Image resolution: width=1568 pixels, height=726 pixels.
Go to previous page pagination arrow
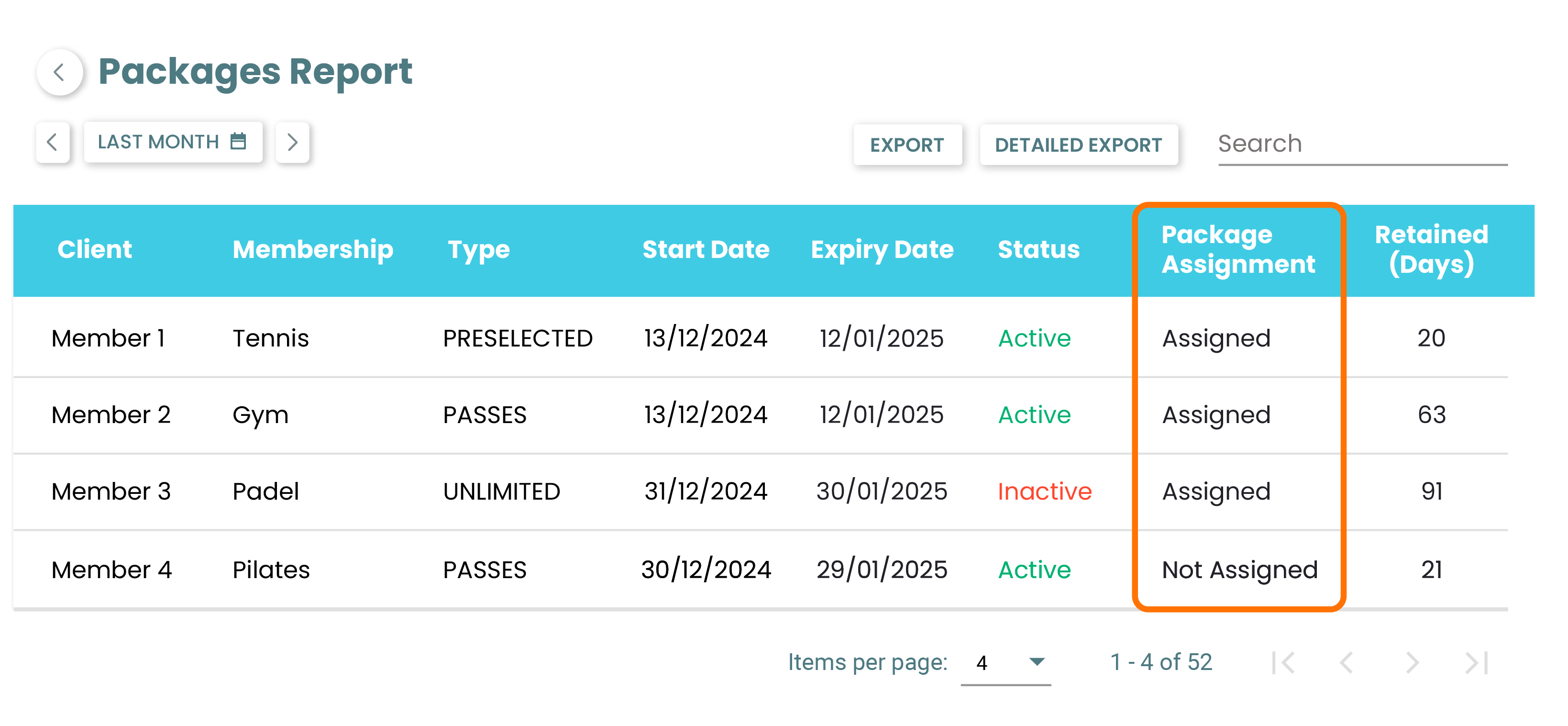(1347, 662)
